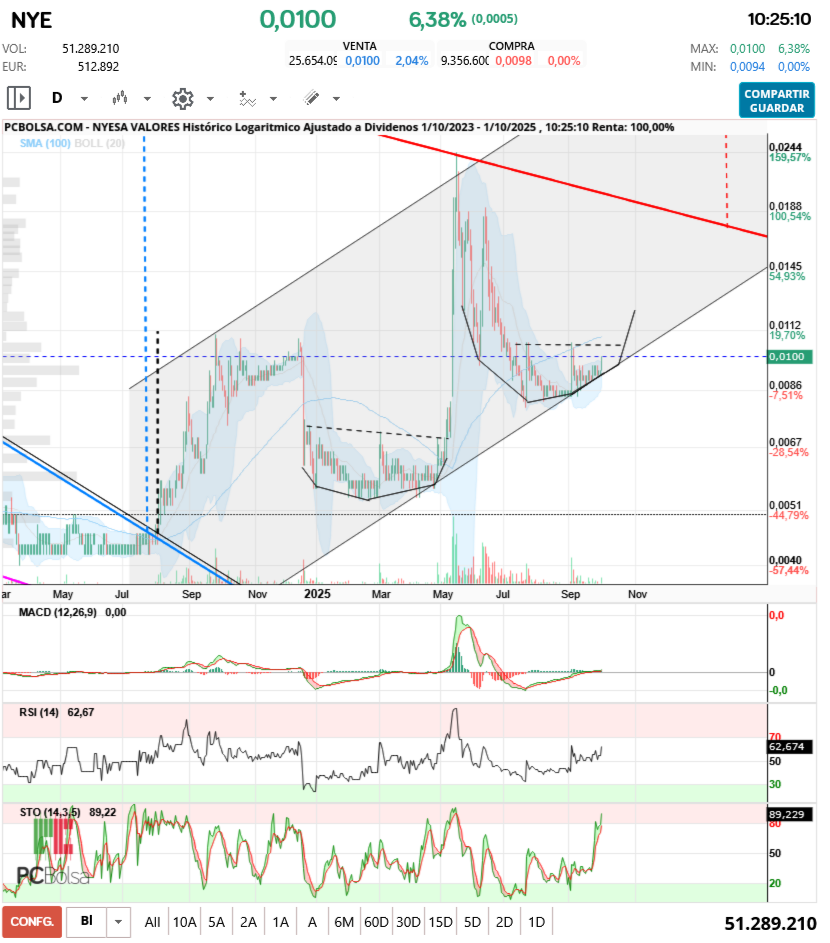This screenshot has width=830, height=943.
Task: Select the pencil drawing tool icon
Action: click(311, 98)
